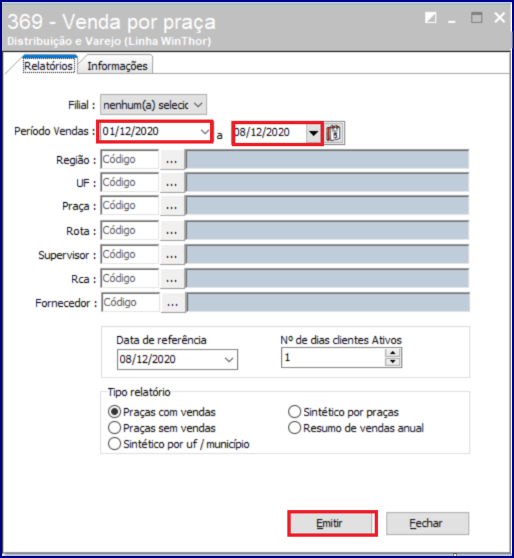Focus the Supervisor Código input field
The width and height of the screenshot is (514, 558).
pos(130,254)
